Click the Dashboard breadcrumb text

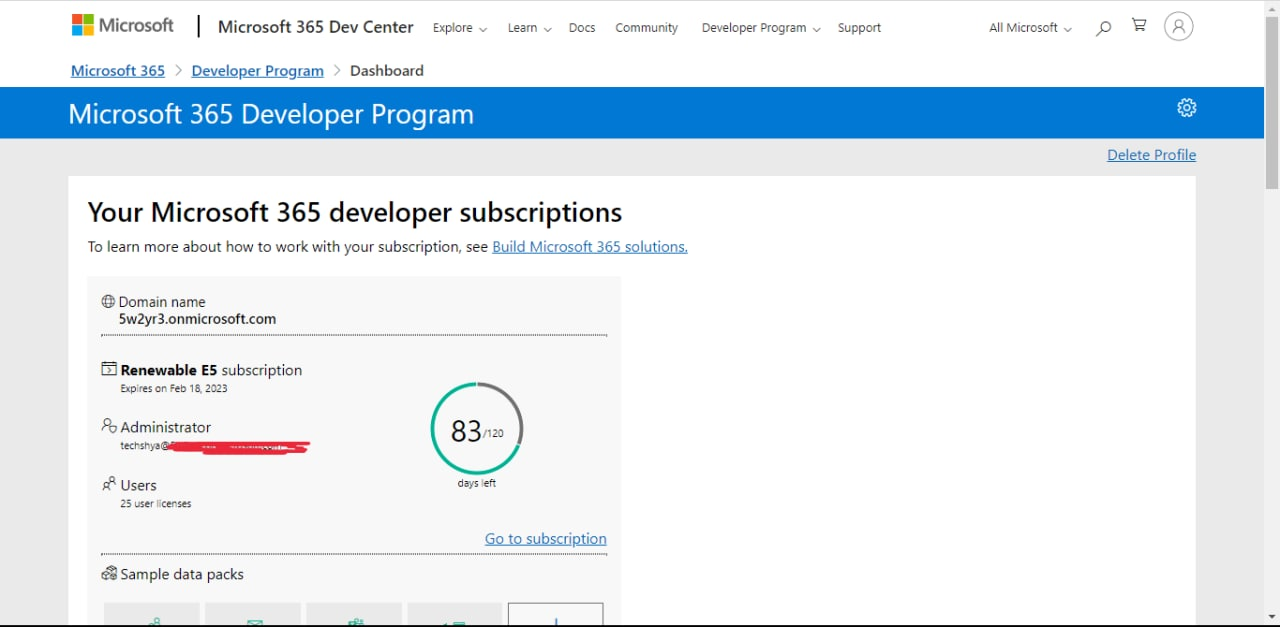coord(387,71)
